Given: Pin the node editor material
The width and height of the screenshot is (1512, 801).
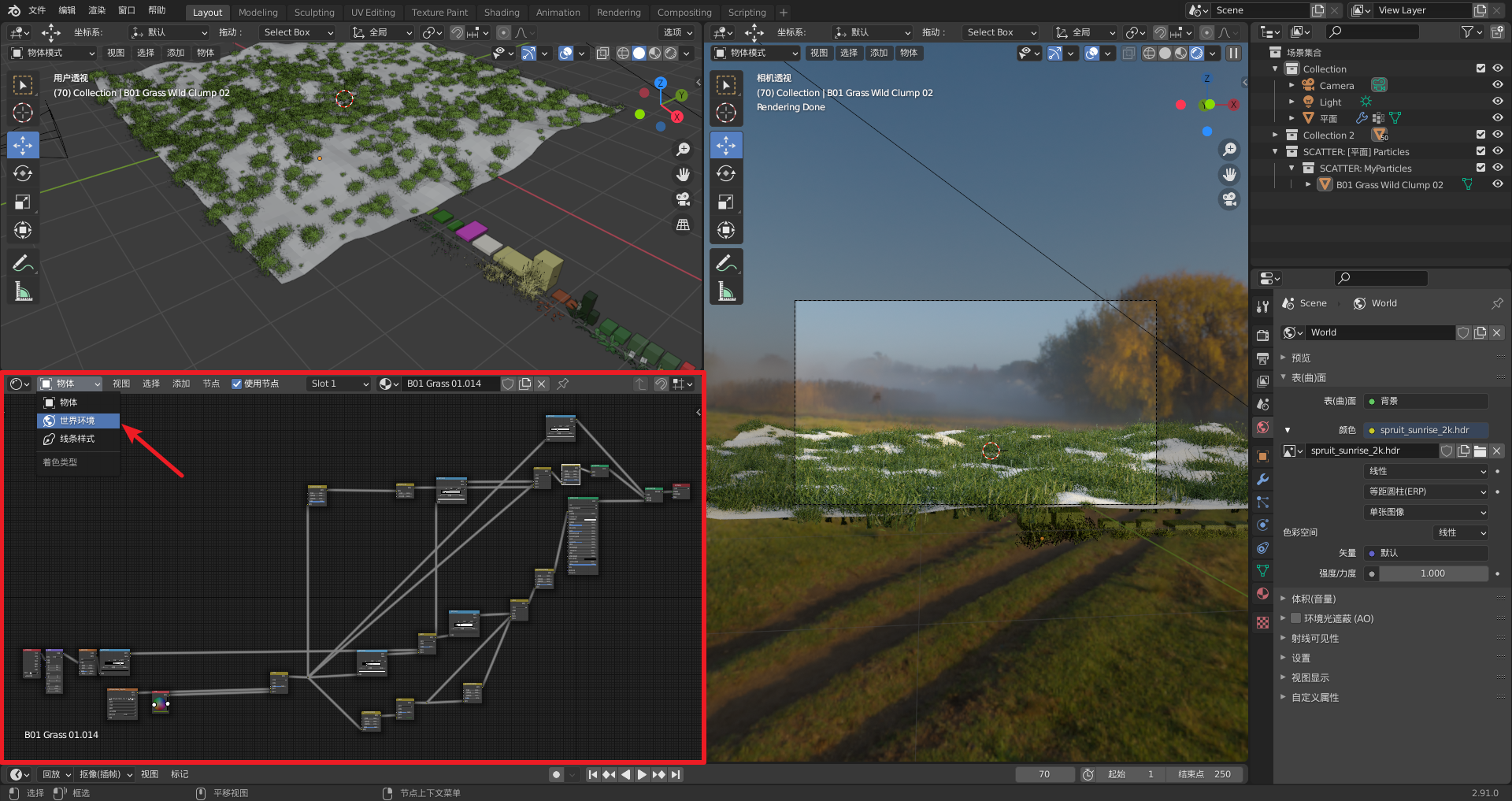Looking at the screenshot, I should click(562, 384).
